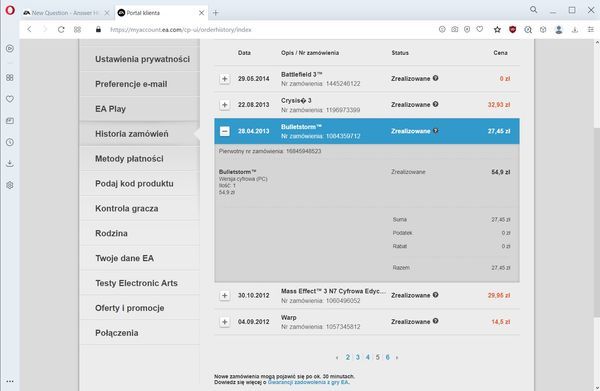Viewport: 600px width, 391px height.
Task: Go to order history page 4
Action: click(367, 357)
